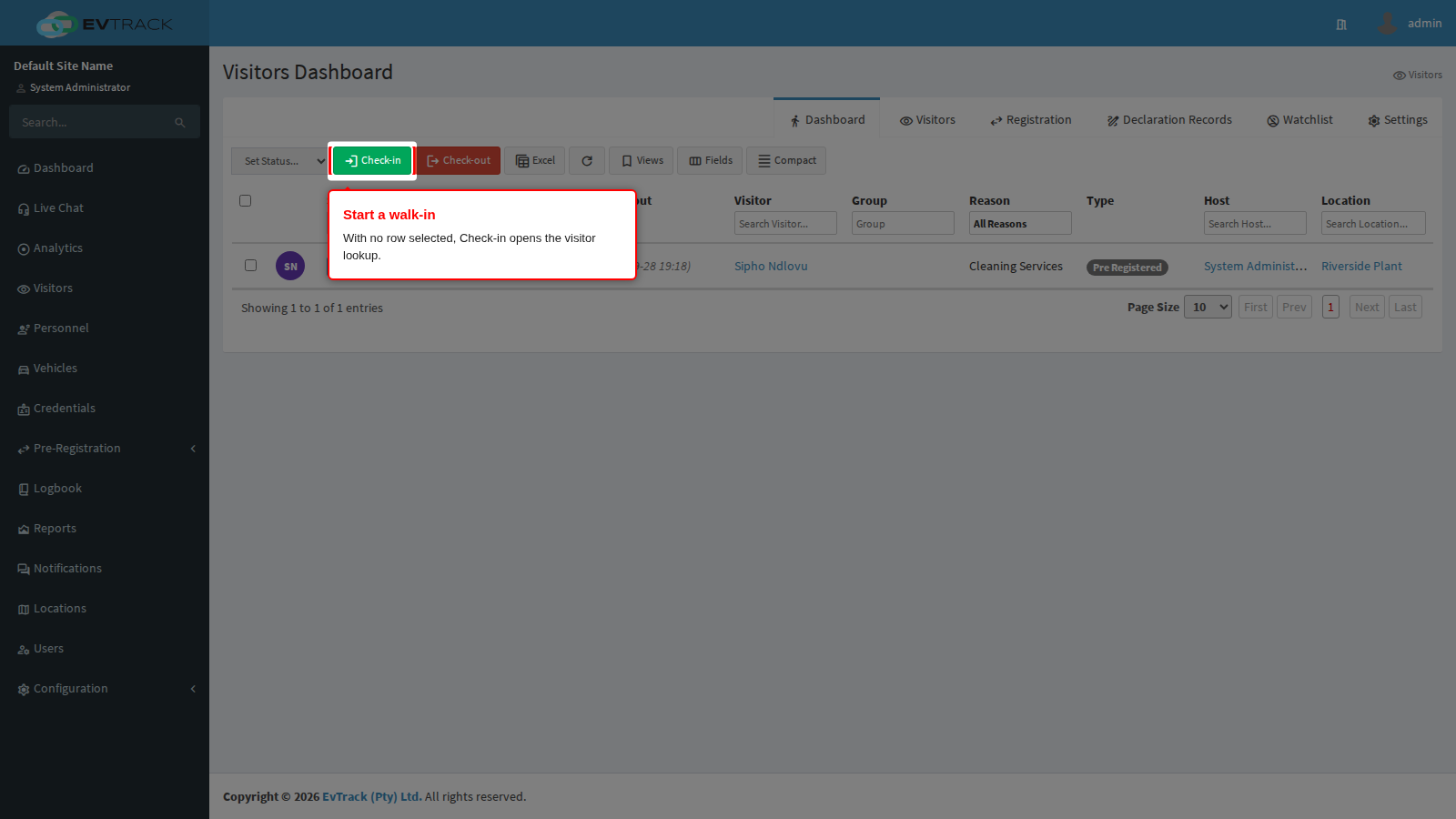Switch to the Dashboard tab
This screenshot has width=1456, height=819.
point(826,119)
